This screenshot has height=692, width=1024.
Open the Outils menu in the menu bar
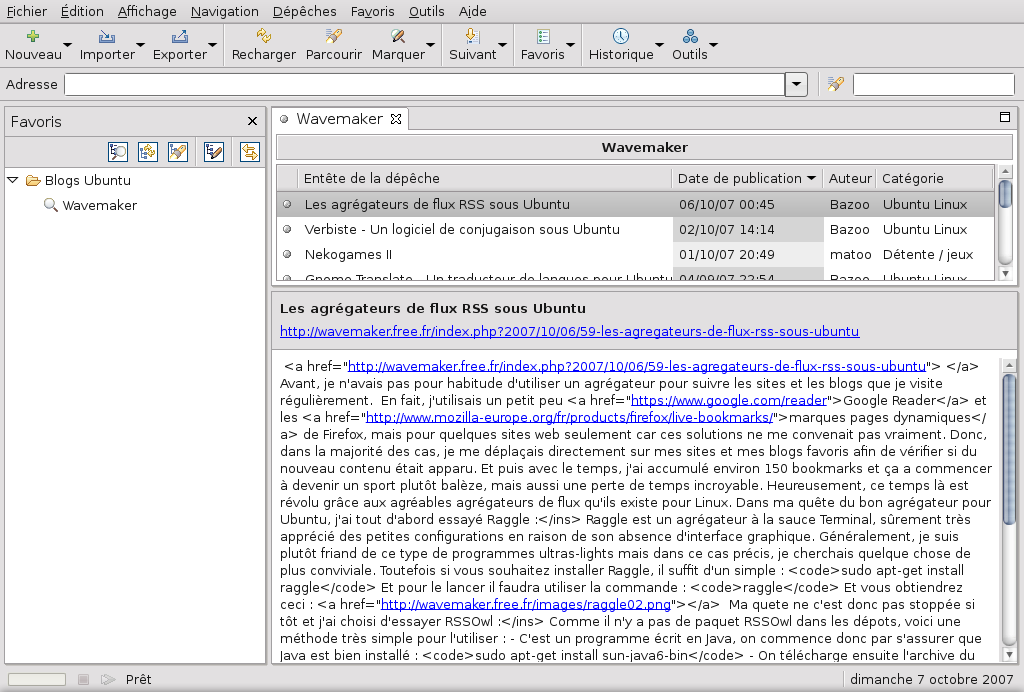click(x=426, y=11)
